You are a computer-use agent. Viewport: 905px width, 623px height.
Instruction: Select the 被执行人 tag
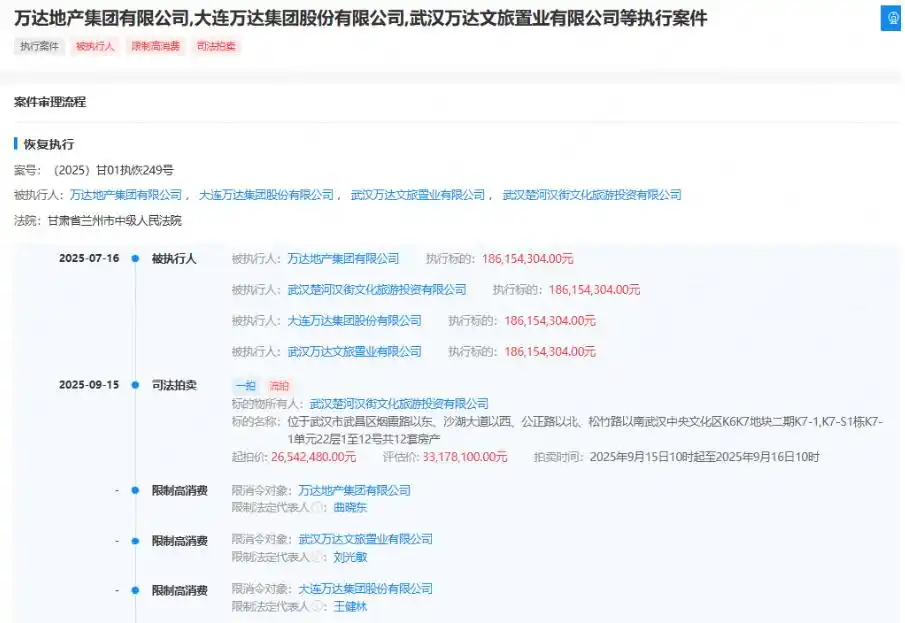95,45
